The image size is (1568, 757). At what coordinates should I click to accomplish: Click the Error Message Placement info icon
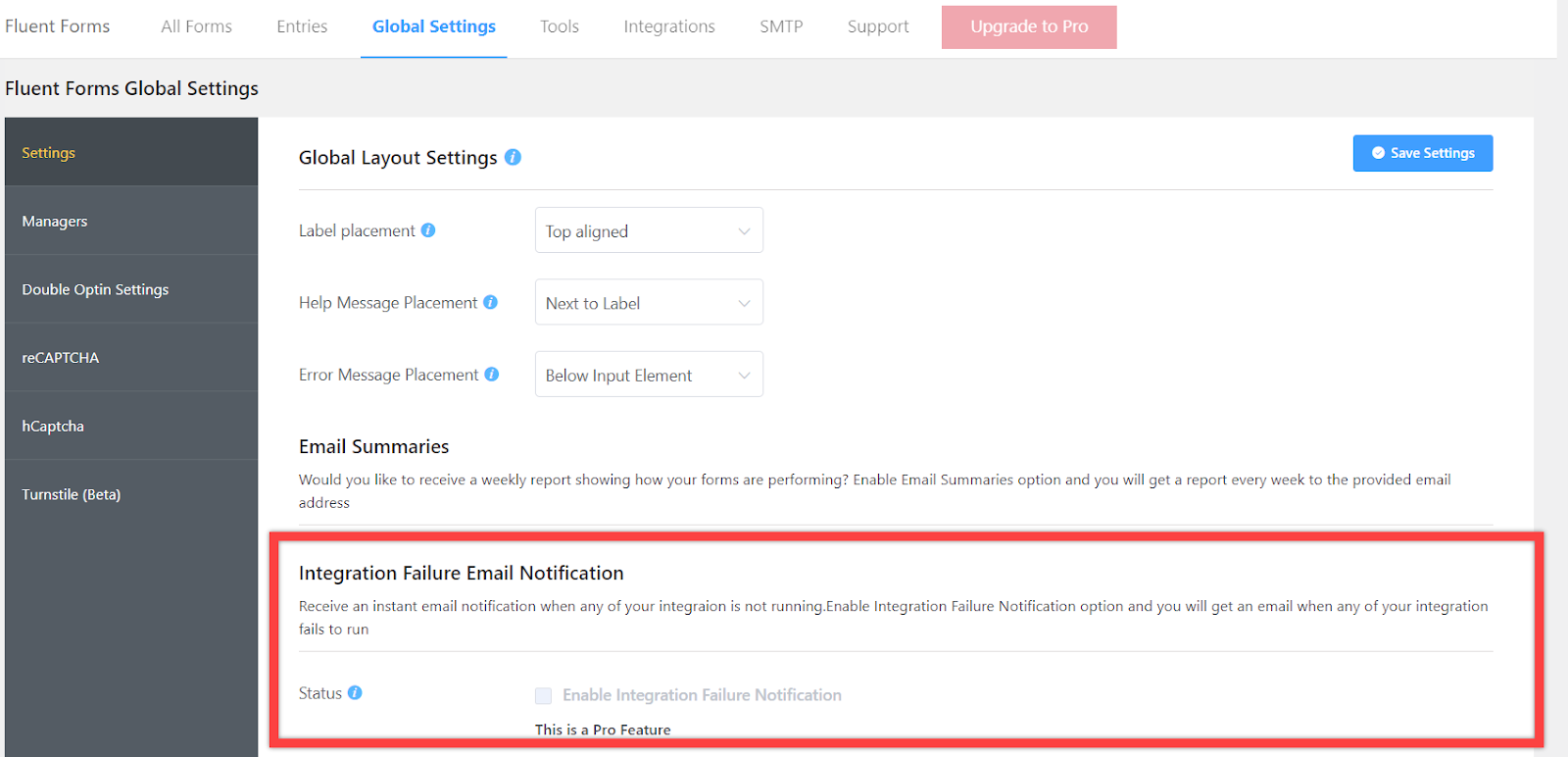pos(492,374)
